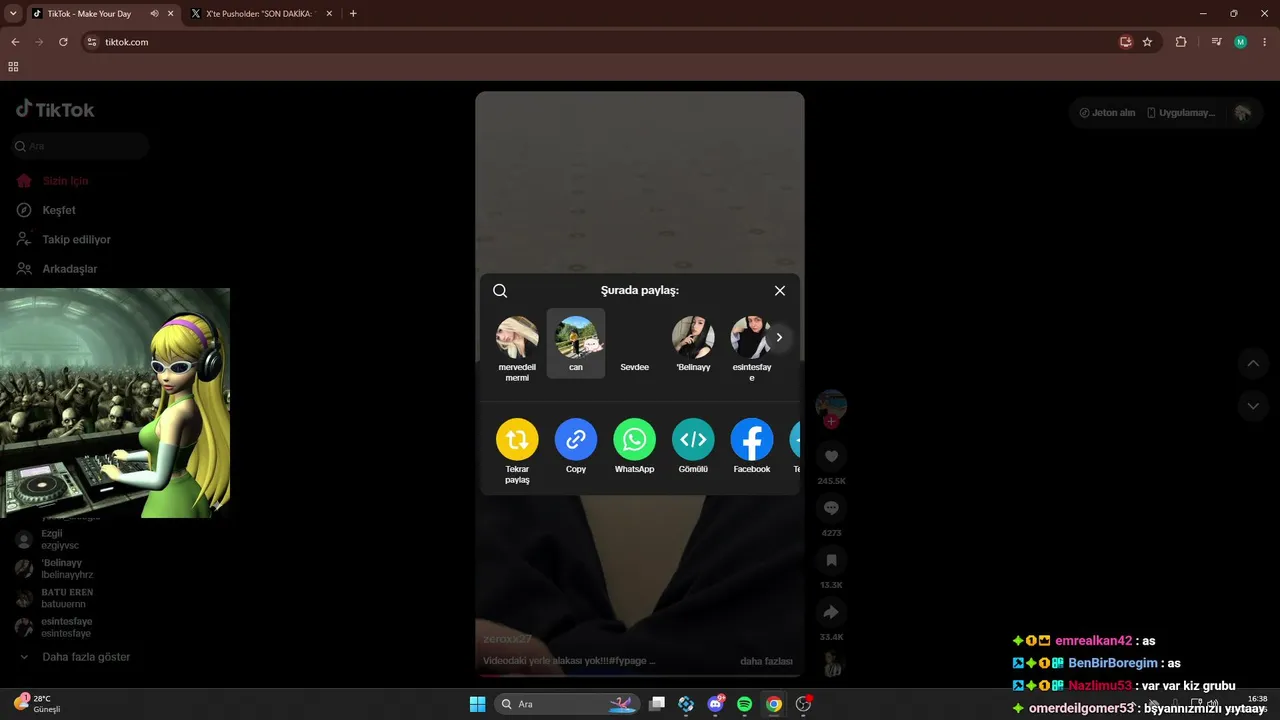Open the Windows Start menu
Viewport: 1280px width, 720px height.
pyautogui.click(x=477, y=704)
